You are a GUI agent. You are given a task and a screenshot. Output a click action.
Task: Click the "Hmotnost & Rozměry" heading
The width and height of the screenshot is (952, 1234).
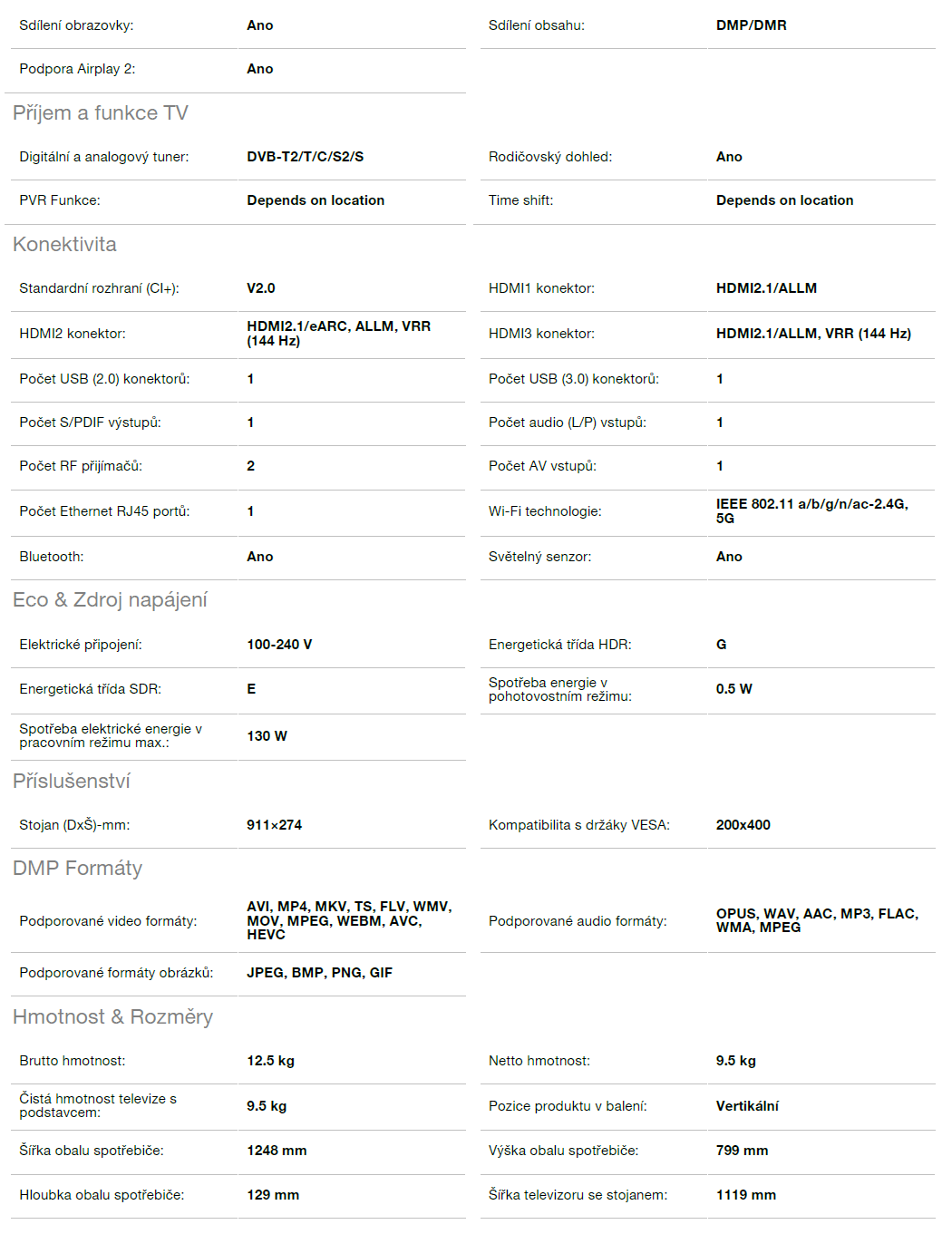tap(112, 1017)
